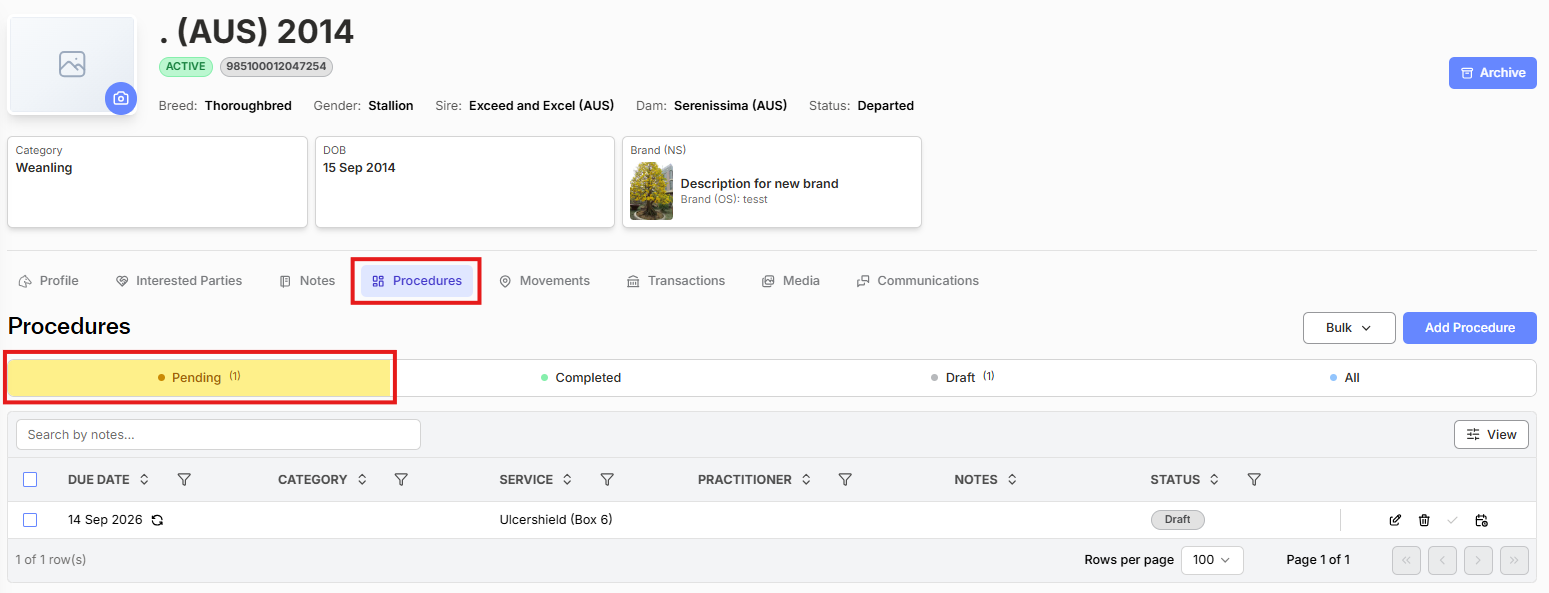Focus the Search by notes field
This screenshot has height=593, width=1549.
click(218, 435)
